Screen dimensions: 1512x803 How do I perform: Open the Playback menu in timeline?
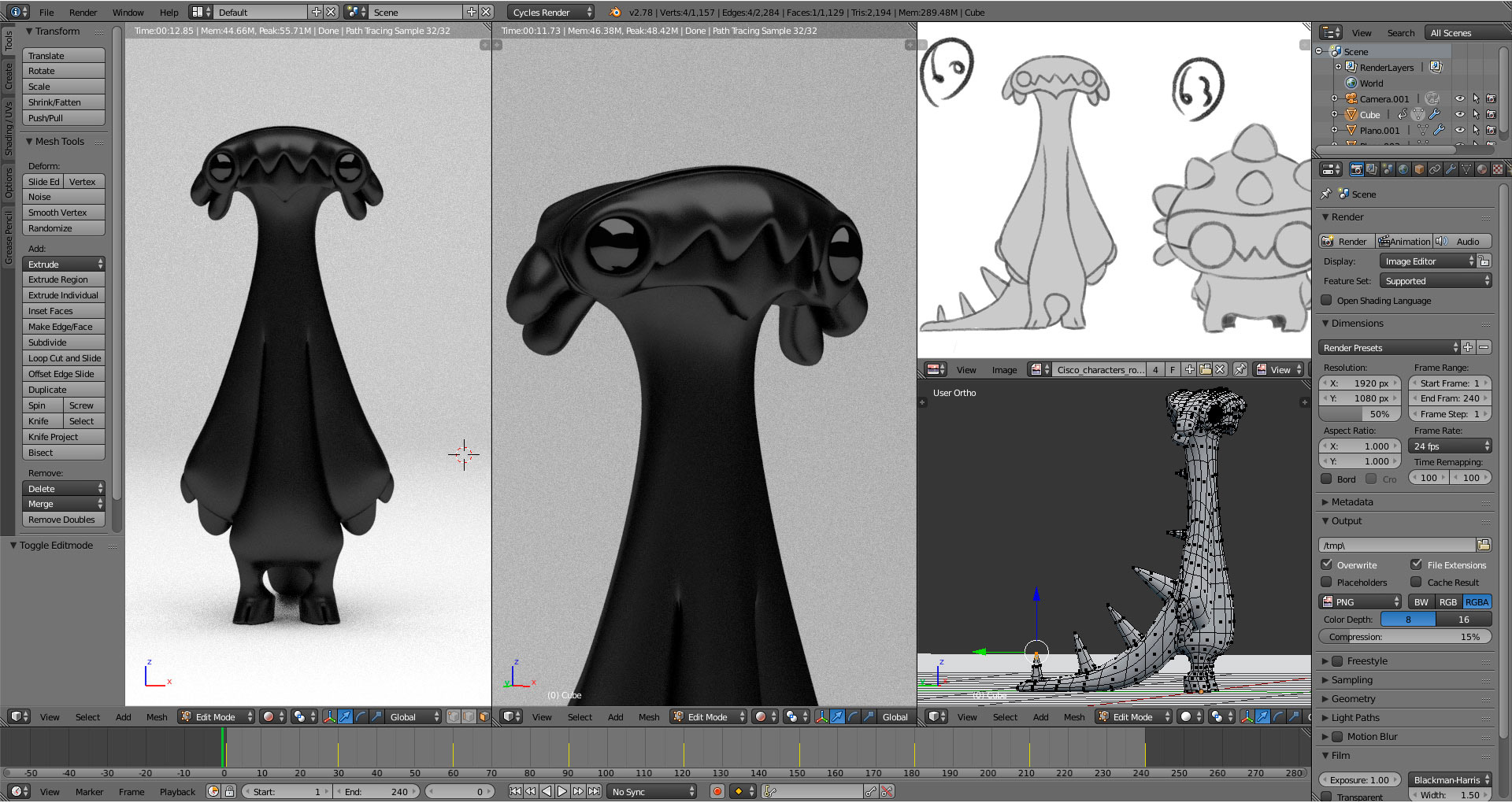(177, 791)
